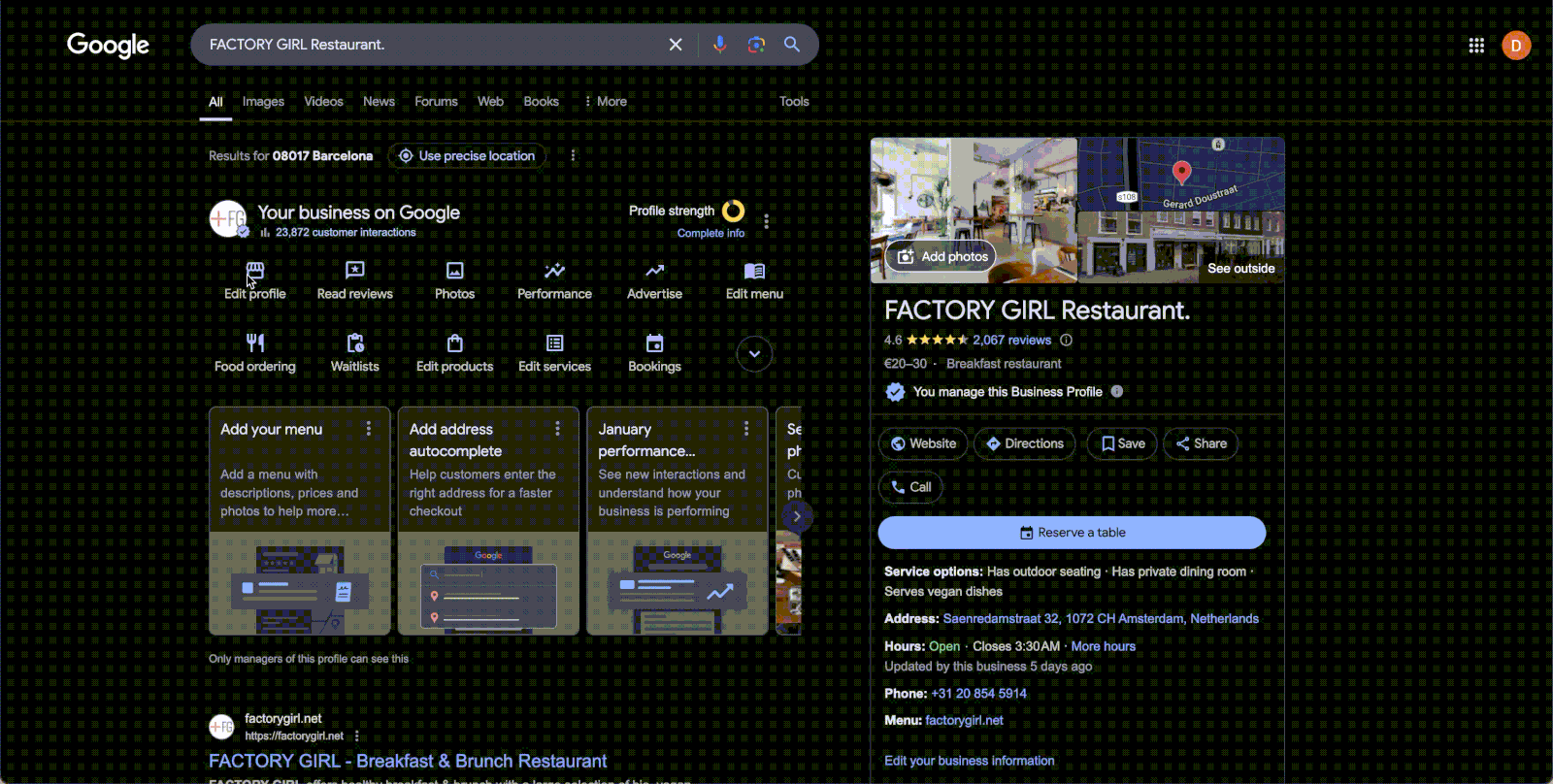The width and height of the screenshot is (1553, 784).
Task: Switch to the Images tab
Action: (263, 101)
